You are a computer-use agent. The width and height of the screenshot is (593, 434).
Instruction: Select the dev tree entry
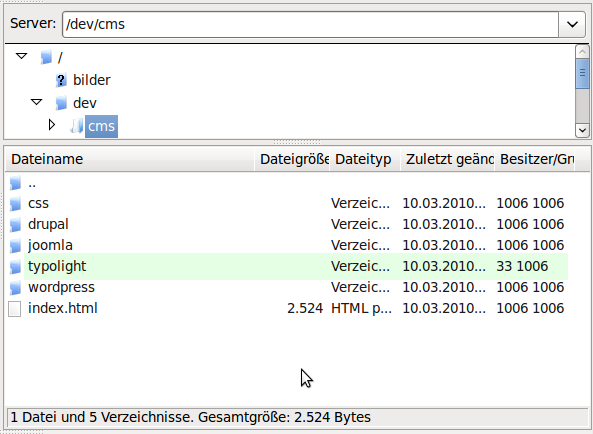pos(85,103)
